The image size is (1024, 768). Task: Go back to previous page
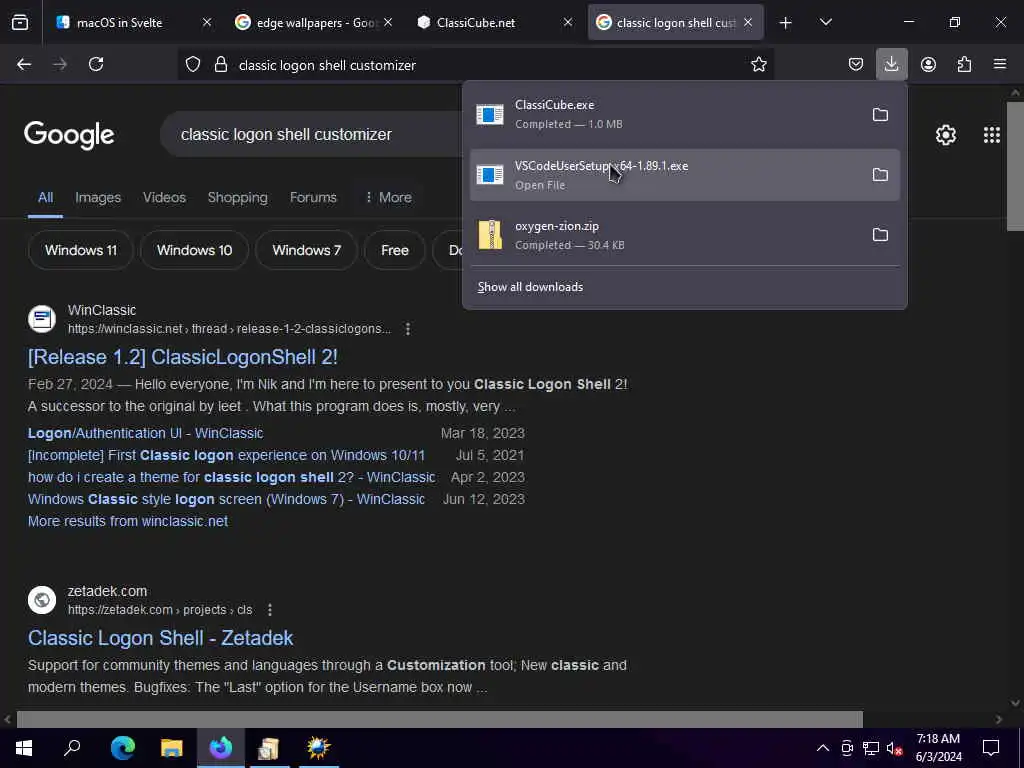pyautogui.click(x=24, y=64)
